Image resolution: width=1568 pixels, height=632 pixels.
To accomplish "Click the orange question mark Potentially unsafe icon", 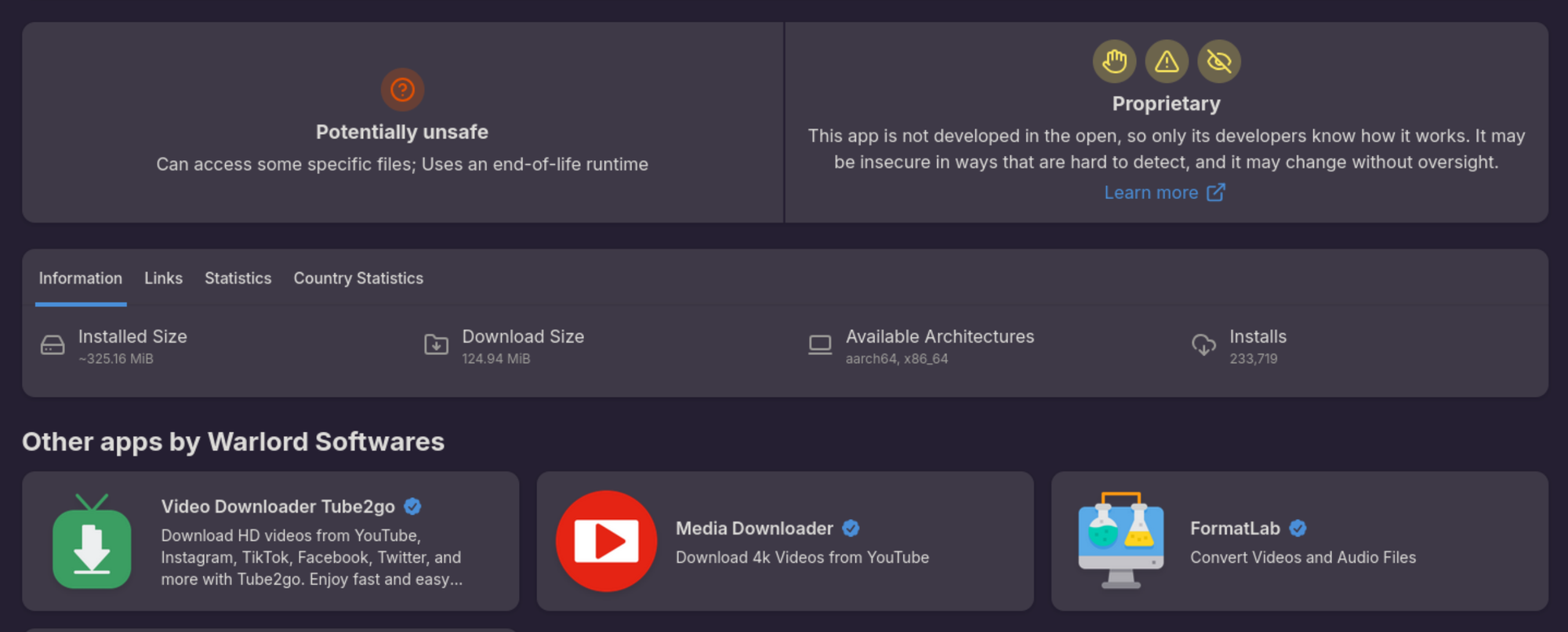I will coord(402,89).
